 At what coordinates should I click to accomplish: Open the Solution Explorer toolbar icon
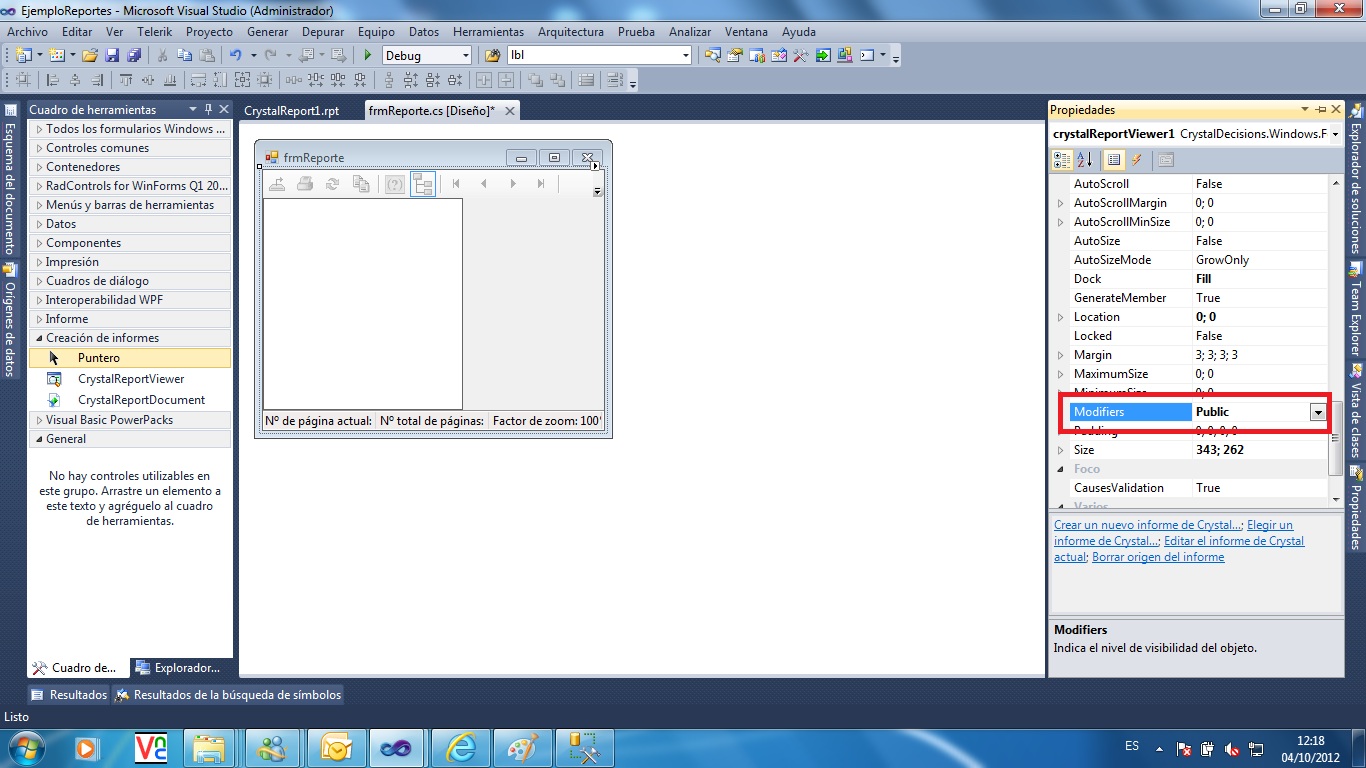713,55
